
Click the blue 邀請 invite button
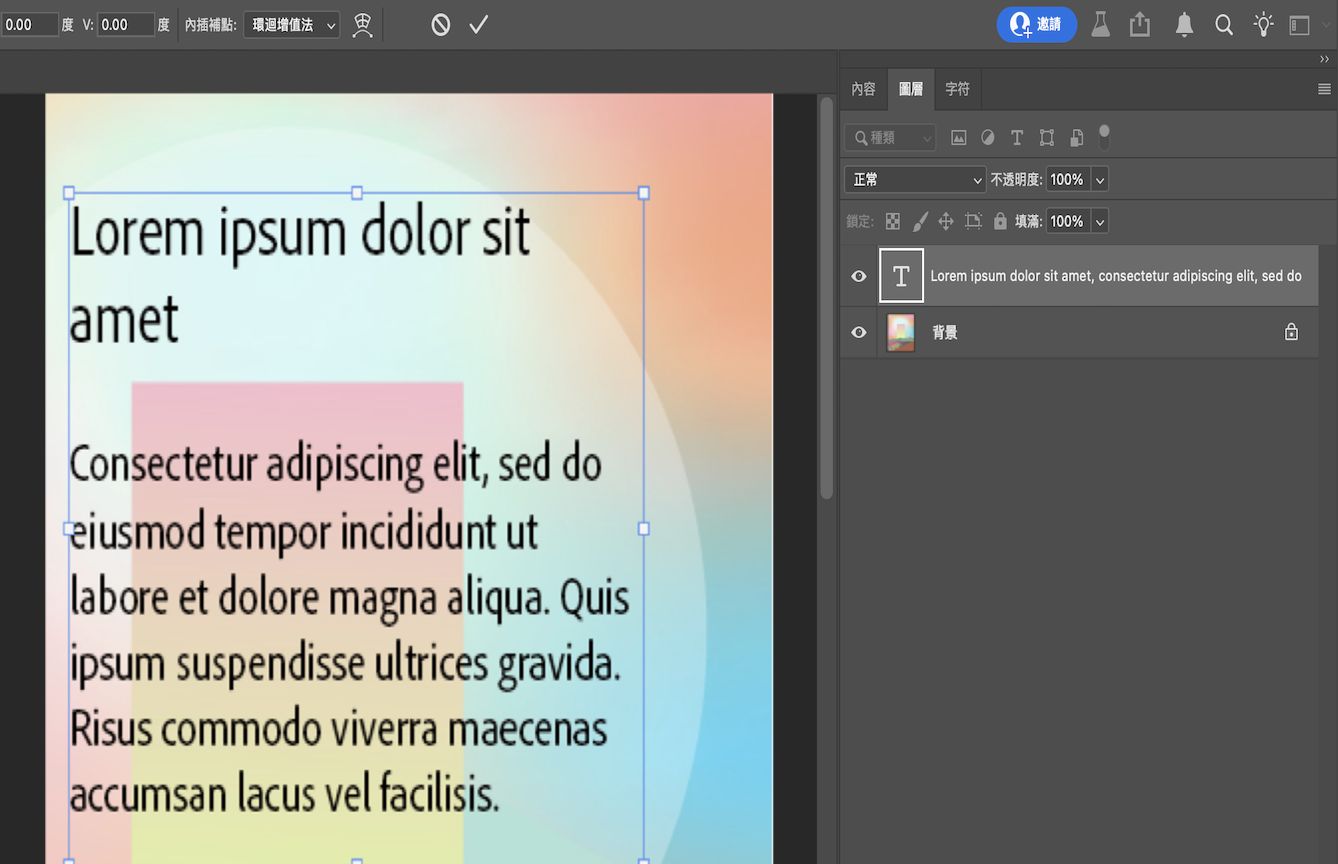pos(1037,24)
